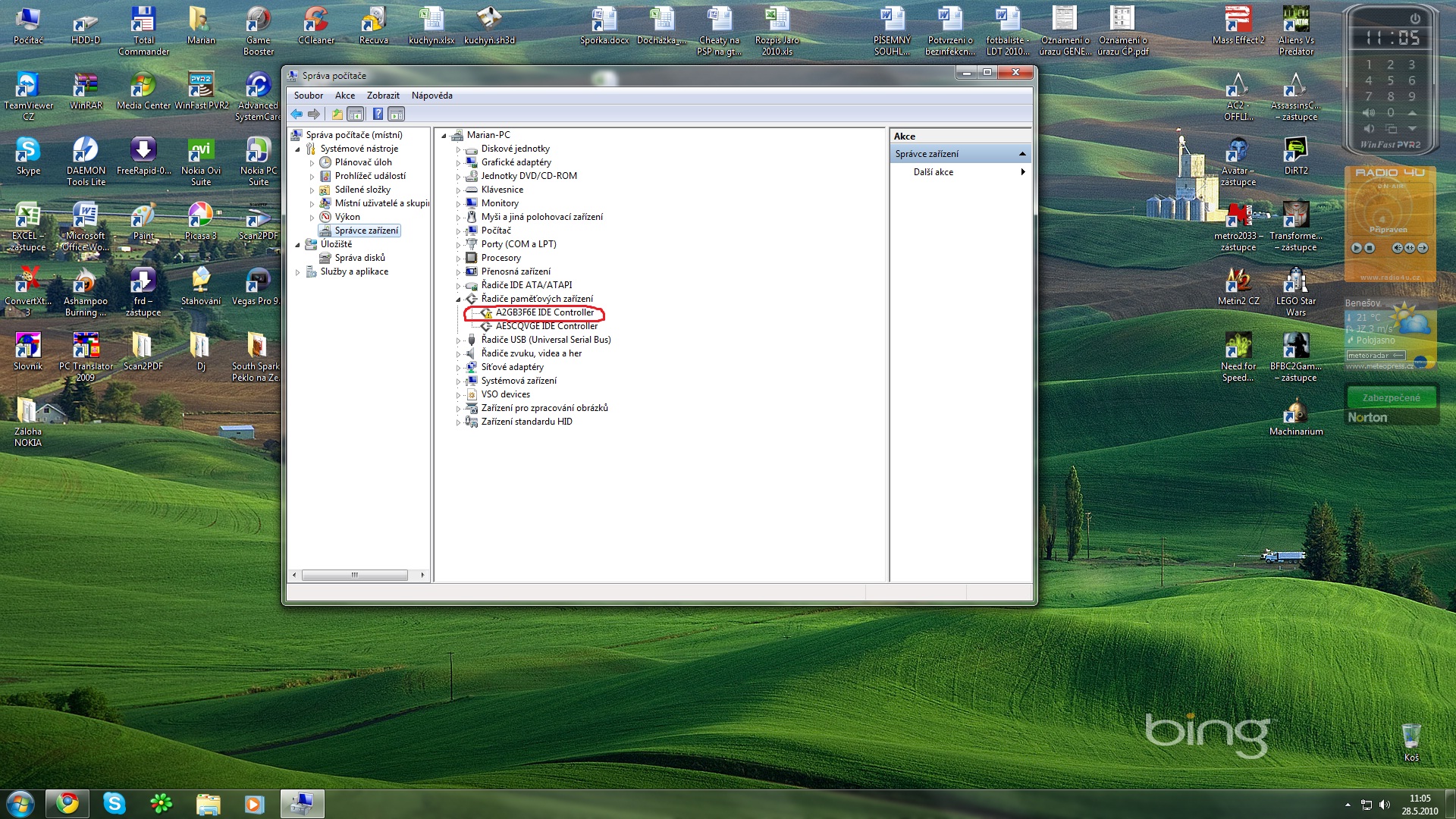The height and width of the screenshot is (819, 1456).
Task: Open the Zobrazit menu
Action: 383,96
